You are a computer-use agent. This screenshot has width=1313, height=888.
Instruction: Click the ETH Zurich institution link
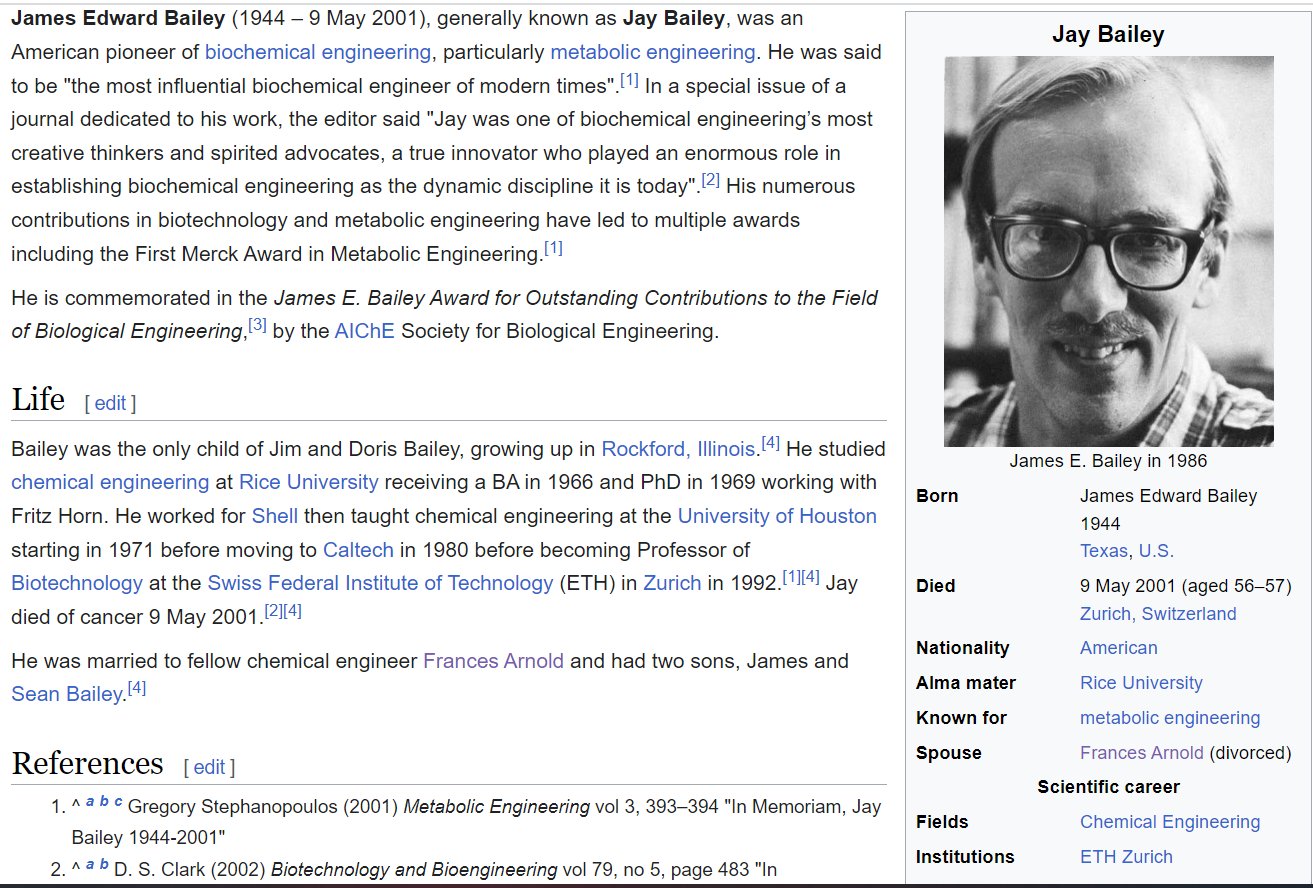pyautogui.click(x=1125, y=856)
